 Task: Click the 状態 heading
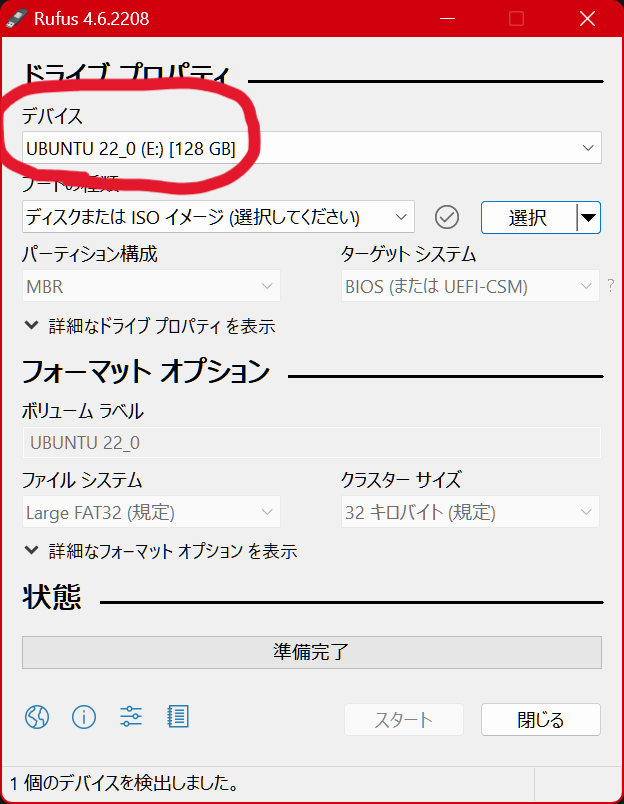tap(52, 596)
